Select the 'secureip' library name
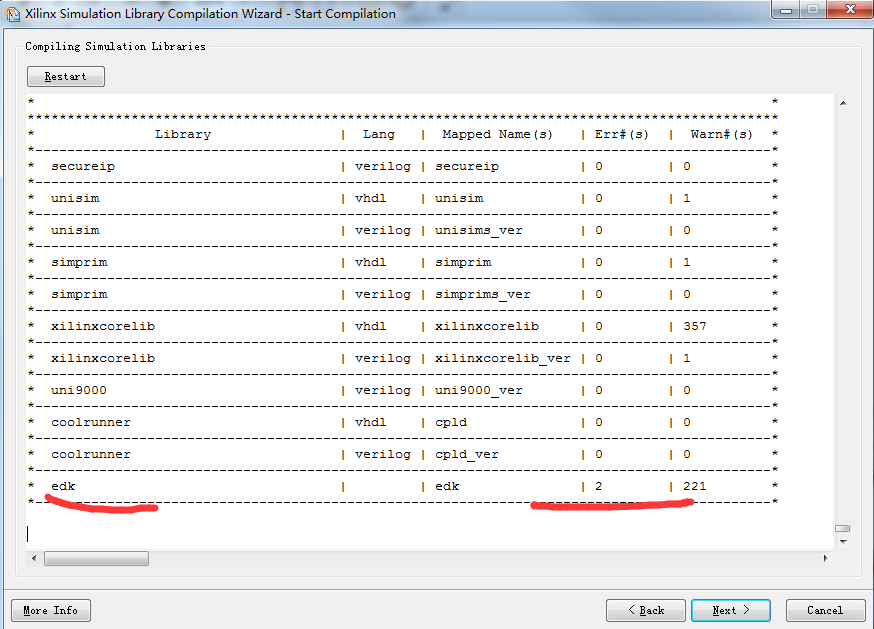Screen dimensions: 874x629 click(83, 167)
